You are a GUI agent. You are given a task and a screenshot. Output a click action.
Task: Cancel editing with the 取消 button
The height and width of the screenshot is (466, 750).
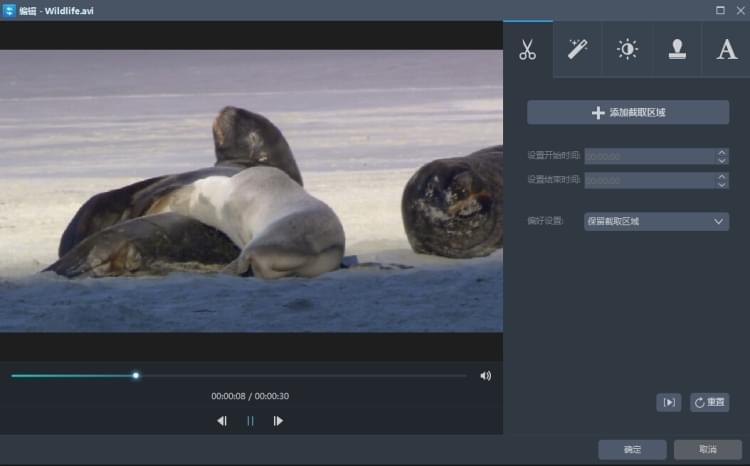[708, 450]
